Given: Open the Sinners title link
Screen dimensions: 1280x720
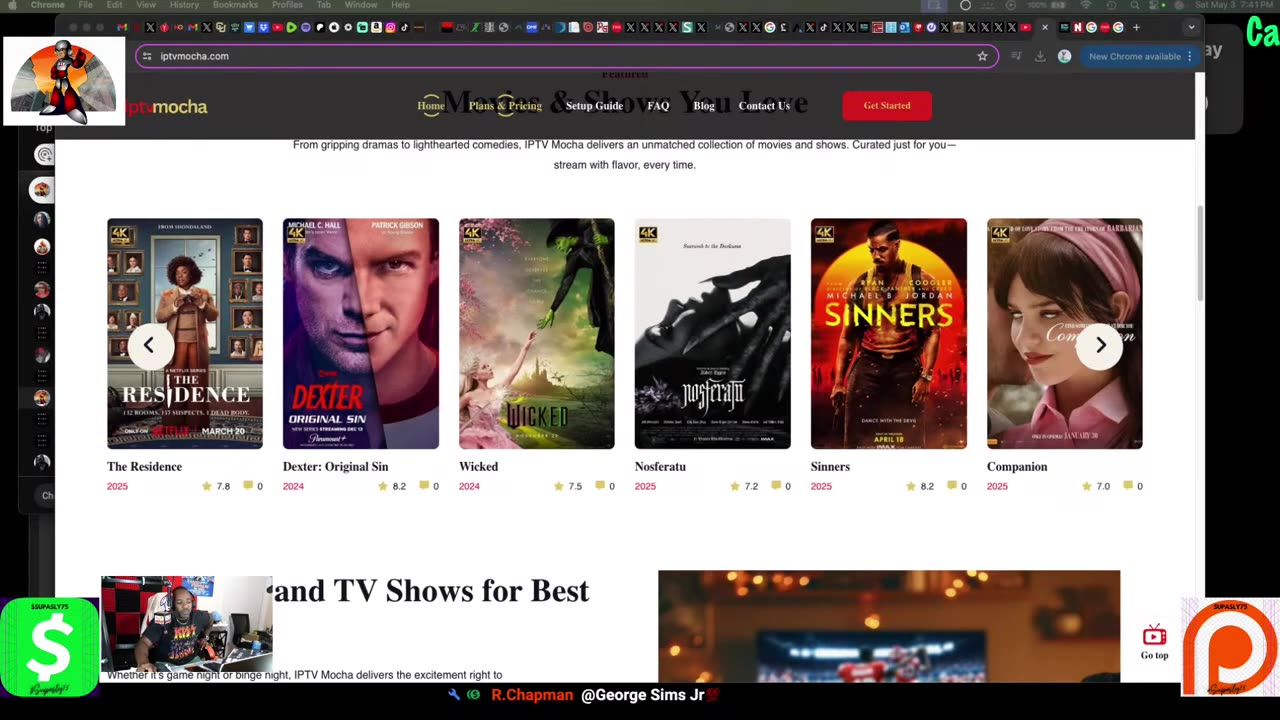Looking at the screenshot, I should (830, 466).
